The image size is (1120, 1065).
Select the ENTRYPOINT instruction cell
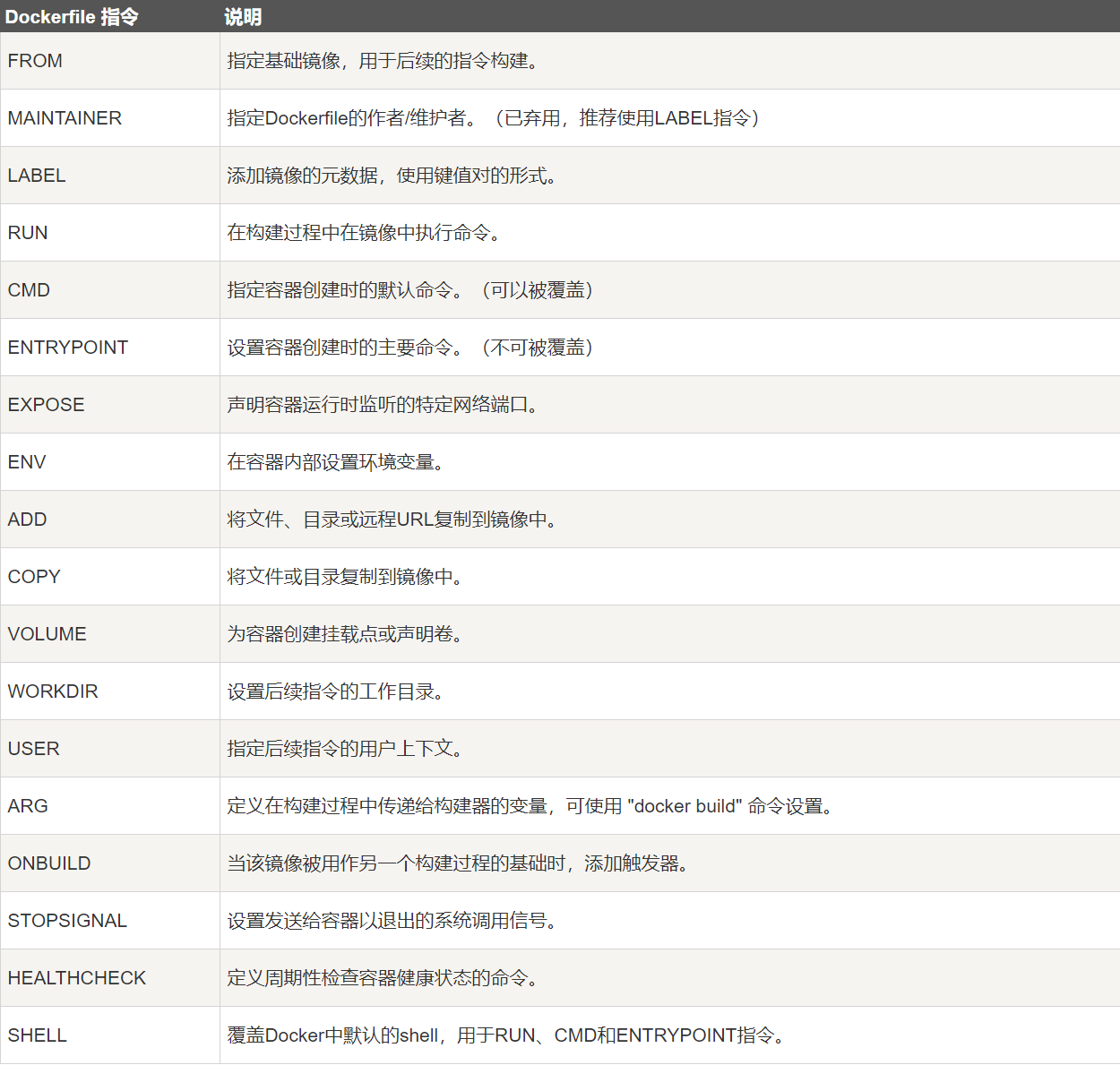click(68, 348)
